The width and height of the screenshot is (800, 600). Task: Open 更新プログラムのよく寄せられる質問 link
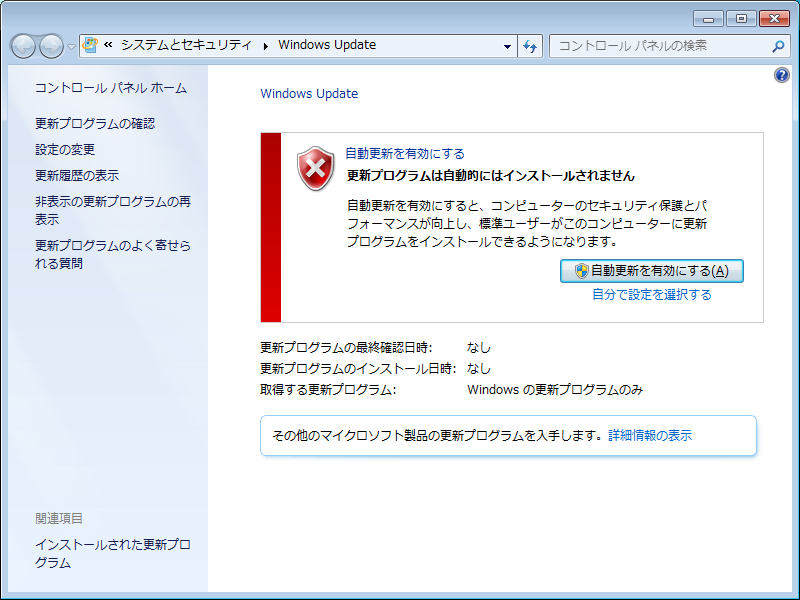[x=113, y=254]
